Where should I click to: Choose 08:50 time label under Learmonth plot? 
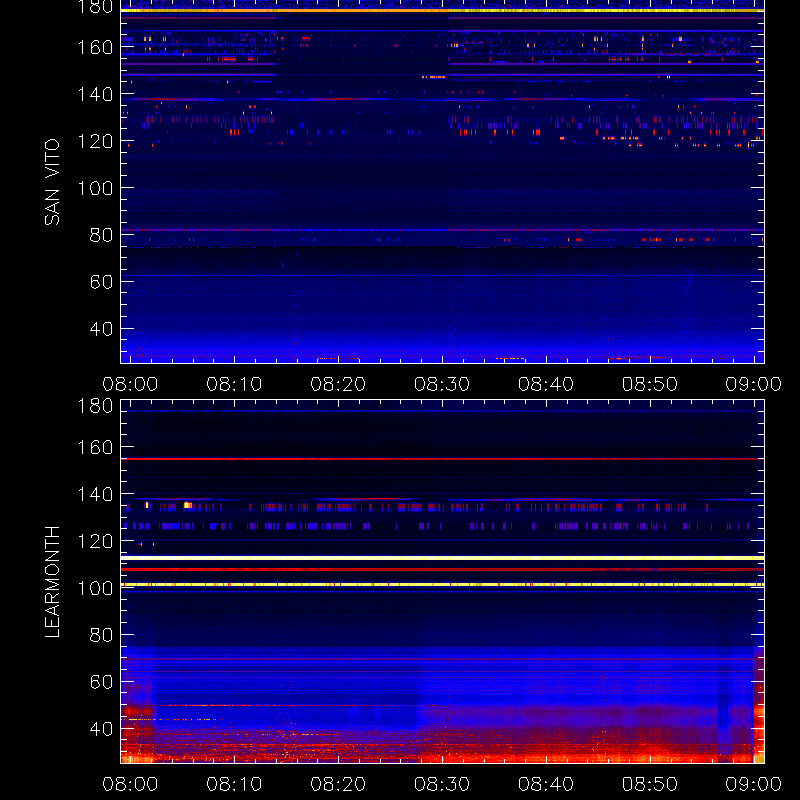[x=650, y=784]
